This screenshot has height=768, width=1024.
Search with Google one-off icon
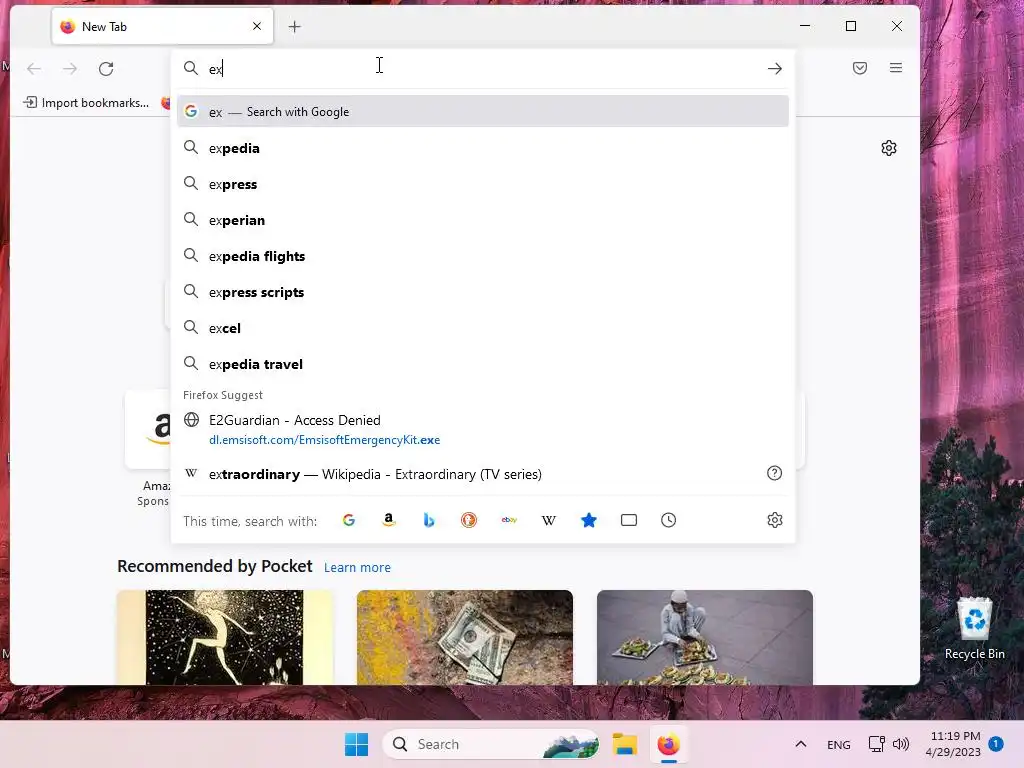pyautogui.click(x=349, y=520)
